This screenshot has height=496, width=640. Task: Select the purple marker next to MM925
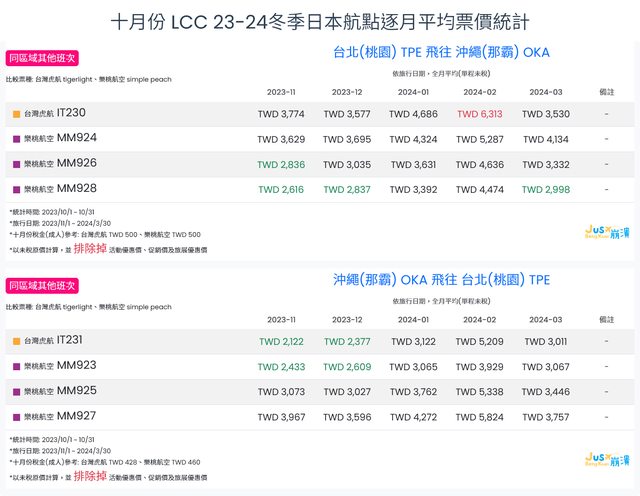tap(16, 391)
